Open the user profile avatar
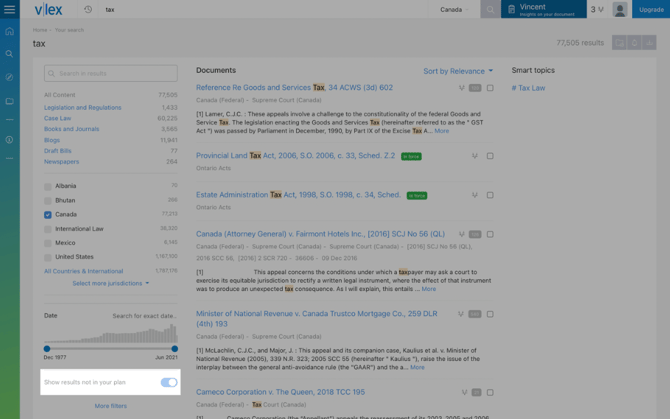Screen dimensions: 670x419 (620, 9)
